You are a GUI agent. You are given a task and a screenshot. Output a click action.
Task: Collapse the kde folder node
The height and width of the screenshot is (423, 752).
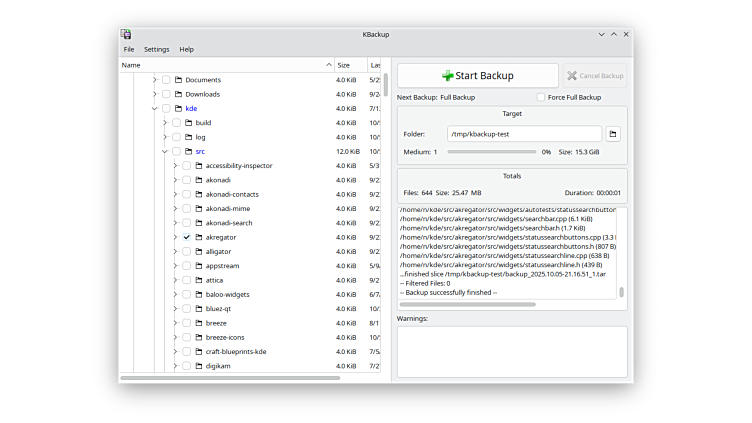pos(154,108)
